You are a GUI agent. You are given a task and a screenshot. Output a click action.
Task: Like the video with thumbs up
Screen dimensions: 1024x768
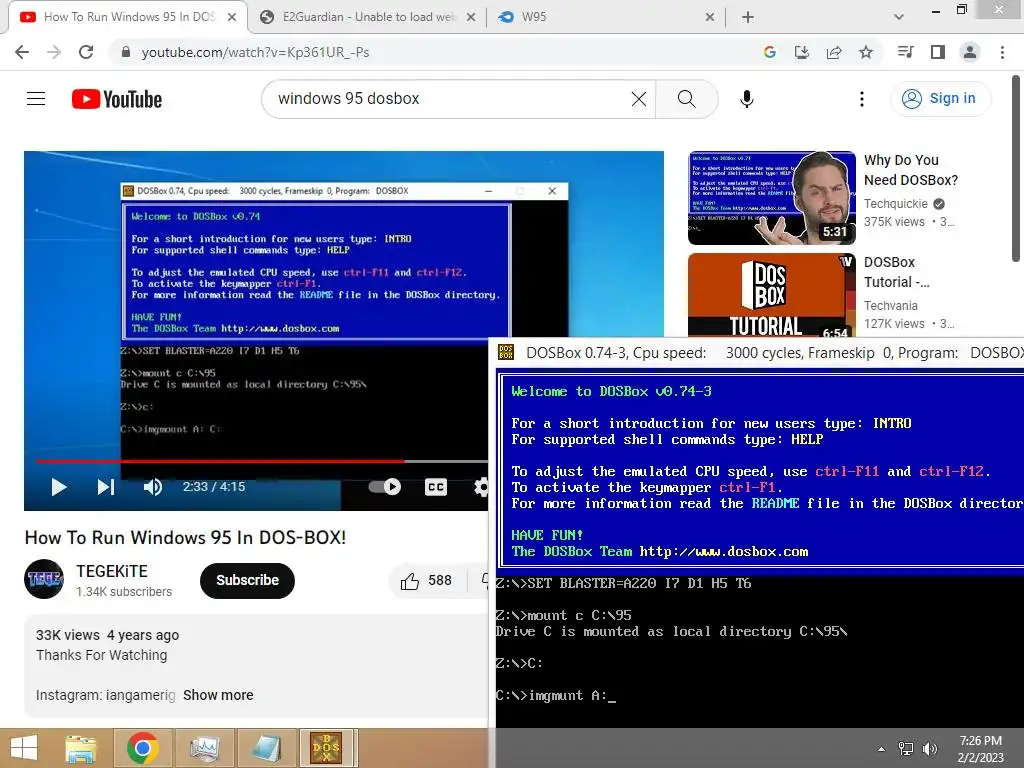tap(409, 581)
